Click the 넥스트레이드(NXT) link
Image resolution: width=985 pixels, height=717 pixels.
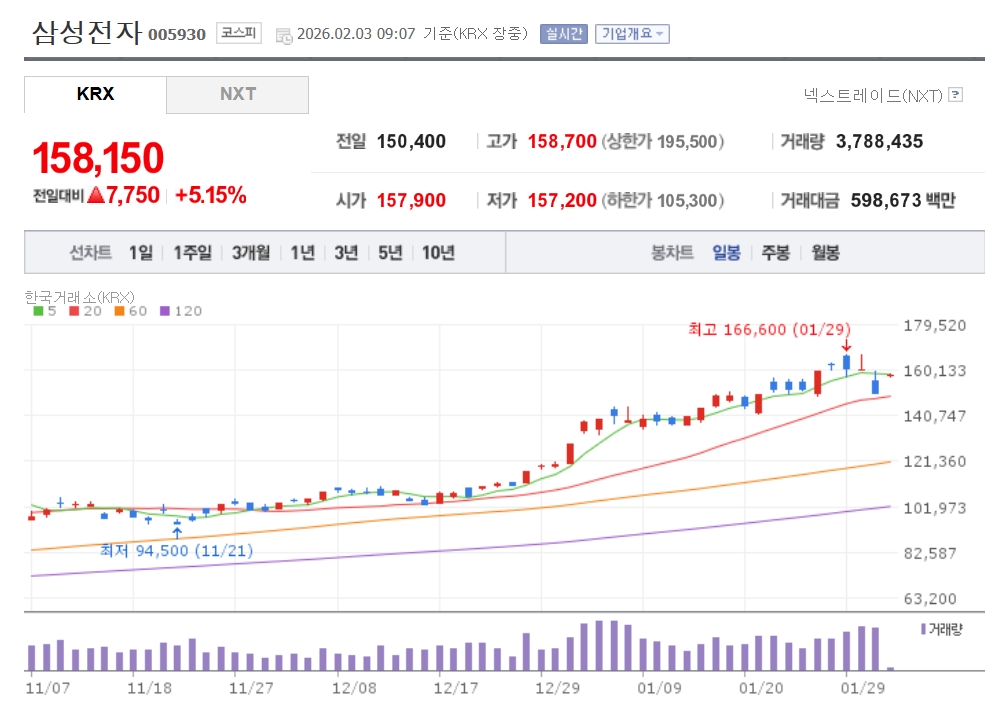click(x=873, y=96)
